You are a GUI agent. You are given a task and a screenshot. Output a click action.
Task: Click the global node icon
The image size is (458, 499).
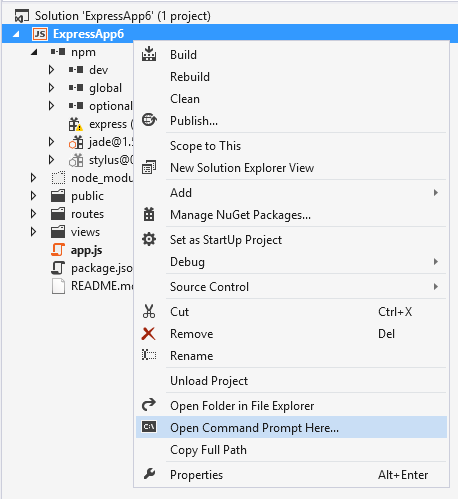click(x=76, y=88)
